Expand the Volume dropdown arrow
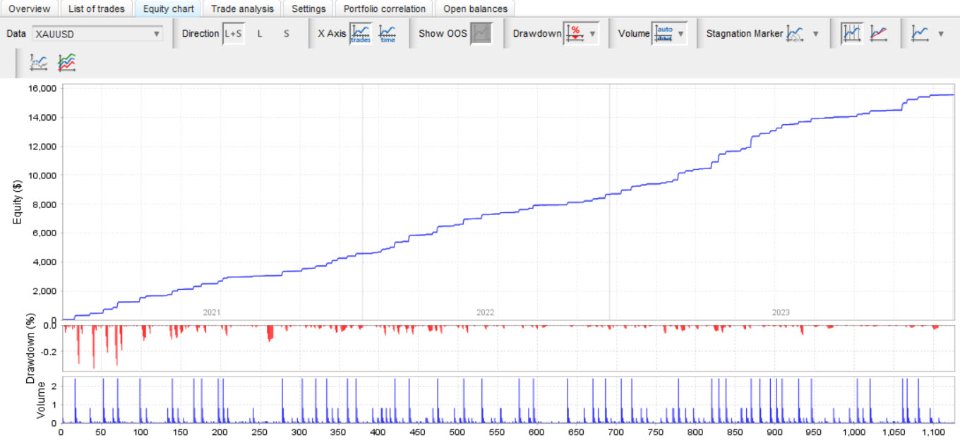The height and width of the screenshot is (440, 960). [x=681, y=34]
